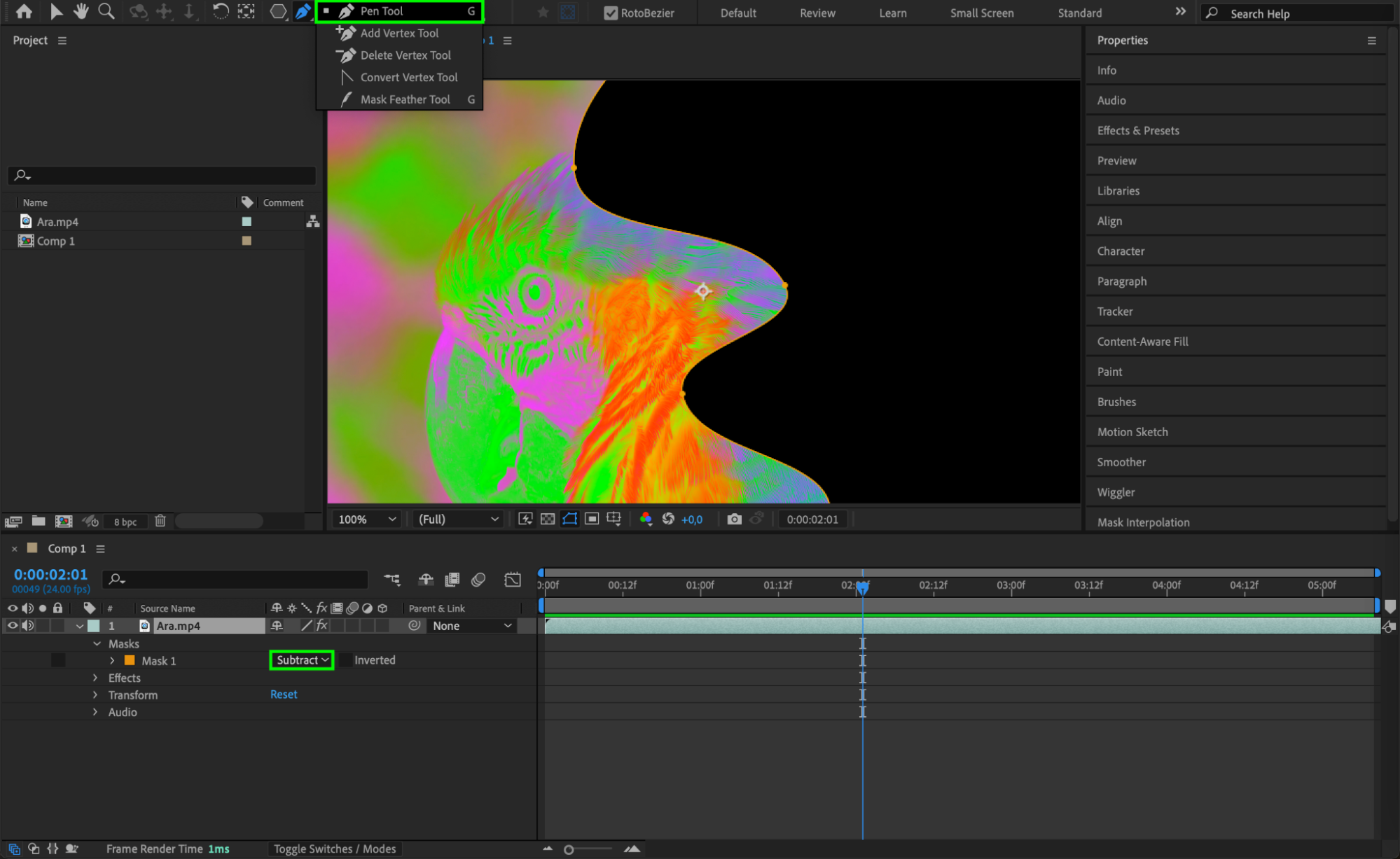
Task: Open the 100% magnification dropdown
Action: pos(366,519)
